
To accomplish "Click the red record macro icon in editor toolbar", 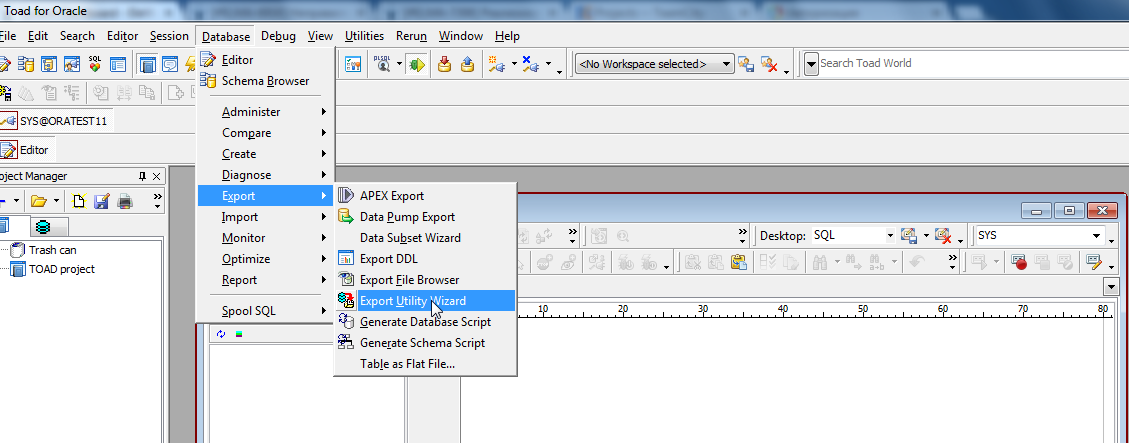I will pyautogui.click(x=1020, y=263).
